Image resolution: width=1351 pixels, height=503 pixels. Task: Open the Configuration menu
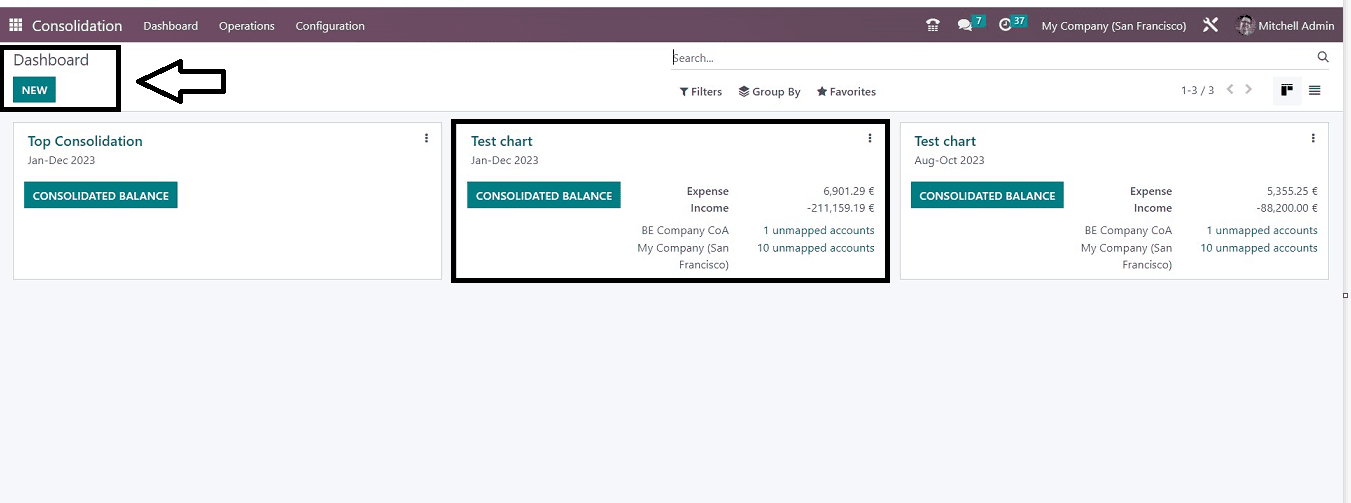pos(330,25)
